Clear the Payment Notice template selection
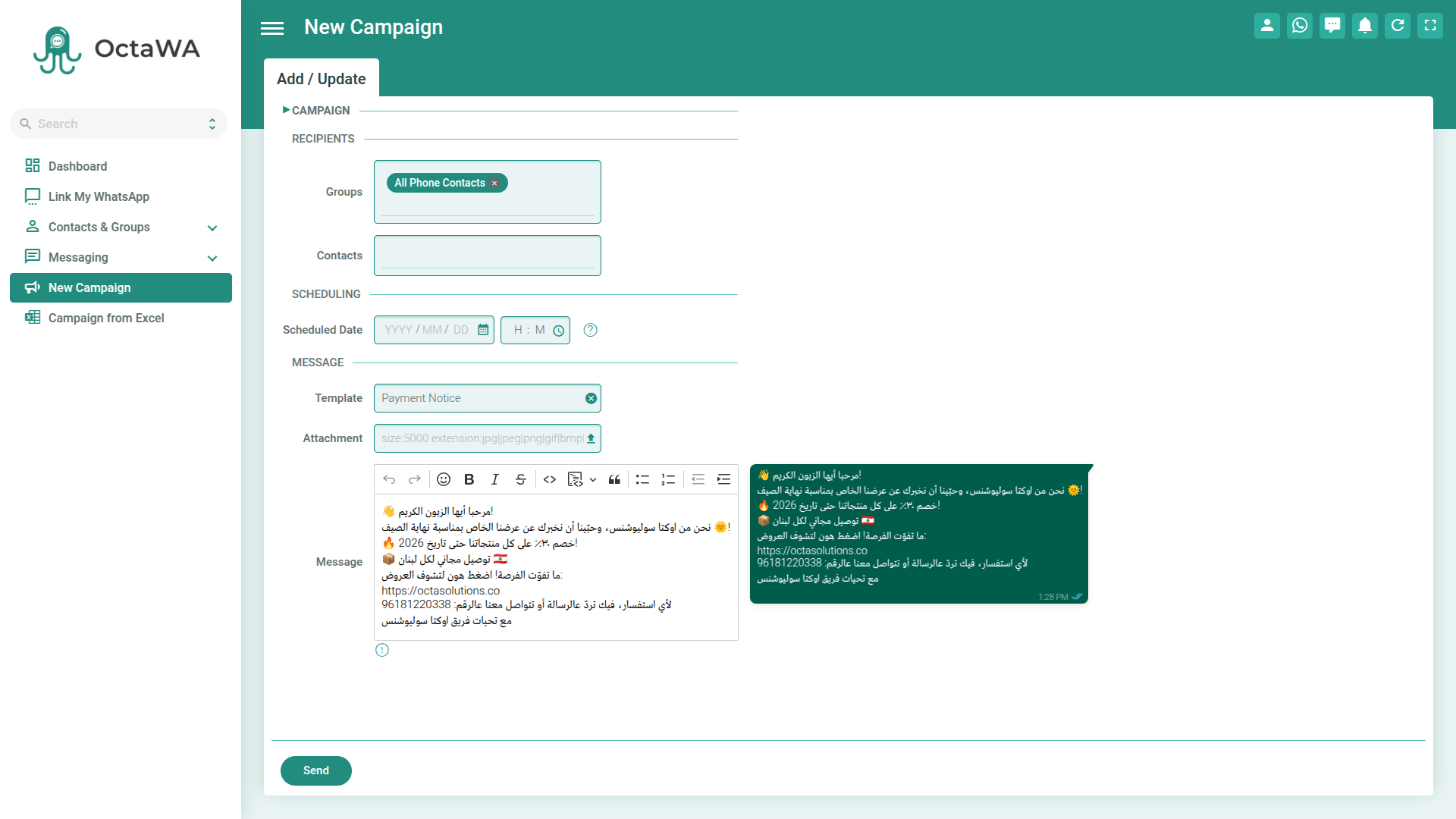 click(591, 398)
